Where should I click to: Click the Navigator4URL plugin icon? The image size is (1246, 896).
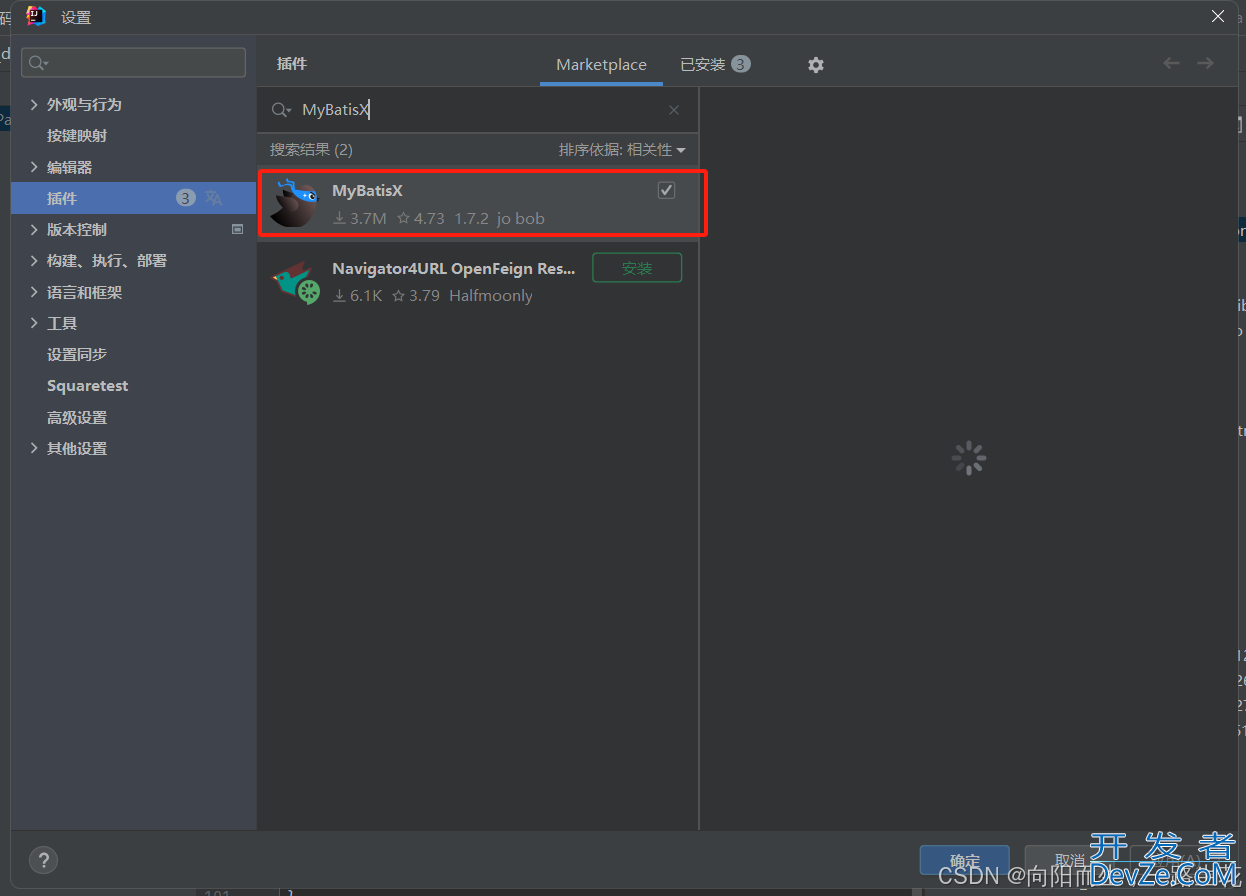[x=296, y=281]
